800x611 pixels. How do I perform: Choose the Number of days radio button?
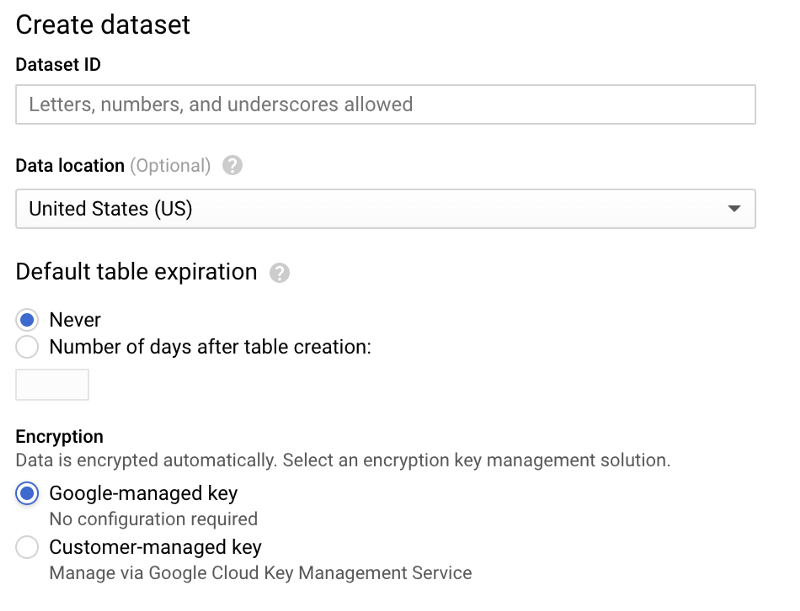[28, 347]
